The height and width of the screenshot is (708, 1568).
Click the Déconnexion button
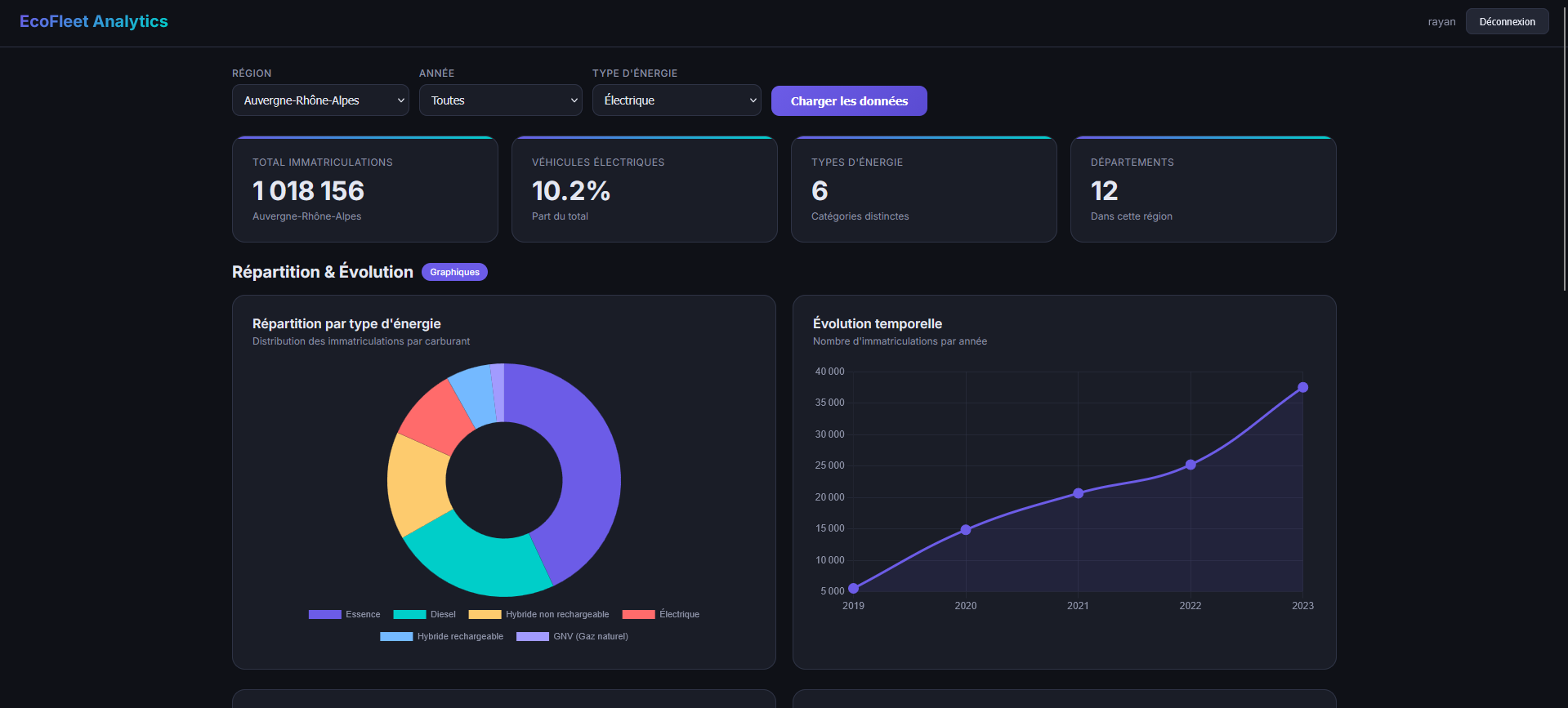pos(1507,21)
